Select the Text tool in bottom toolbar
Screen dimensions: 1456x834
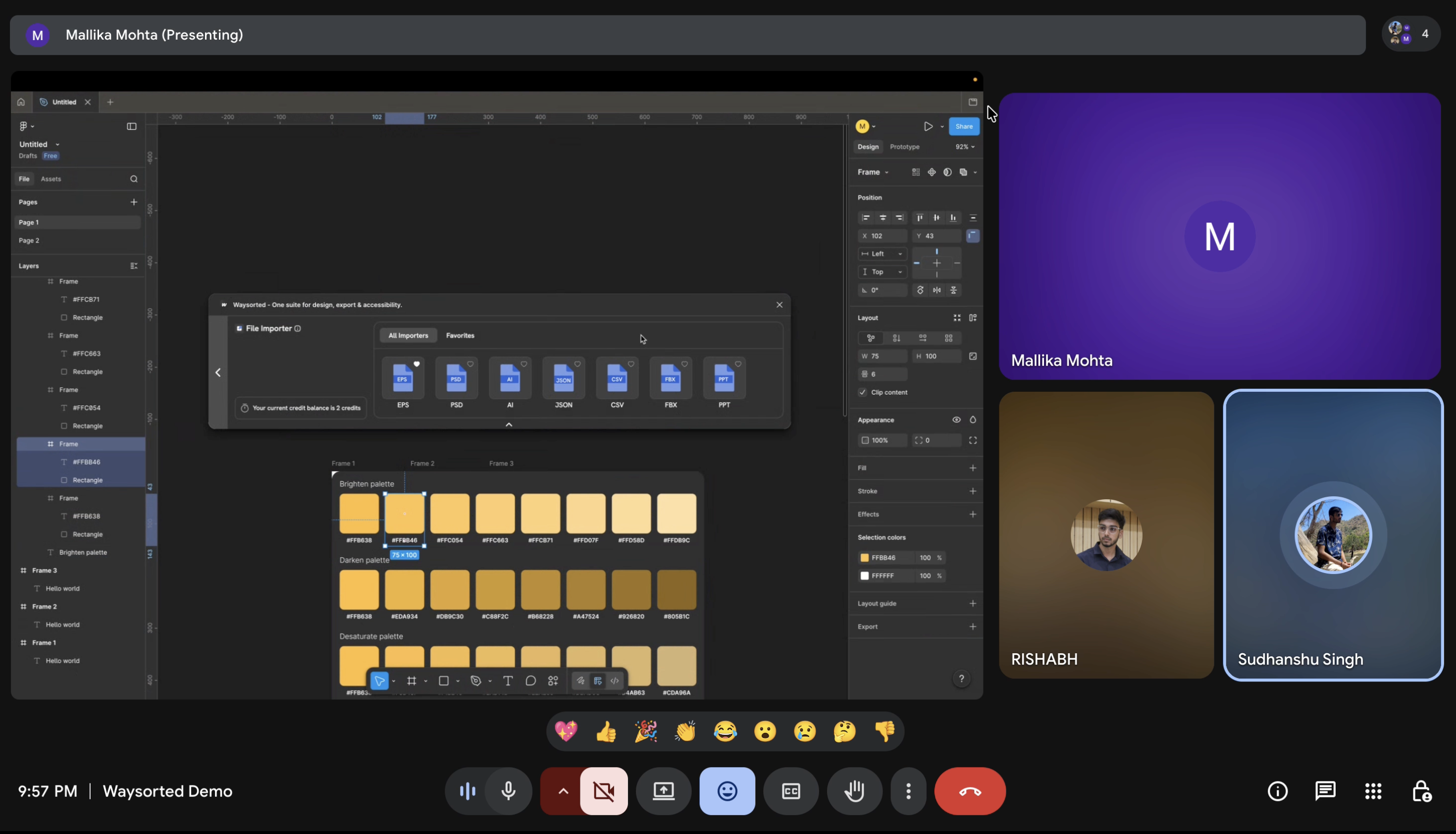point(508,680)
